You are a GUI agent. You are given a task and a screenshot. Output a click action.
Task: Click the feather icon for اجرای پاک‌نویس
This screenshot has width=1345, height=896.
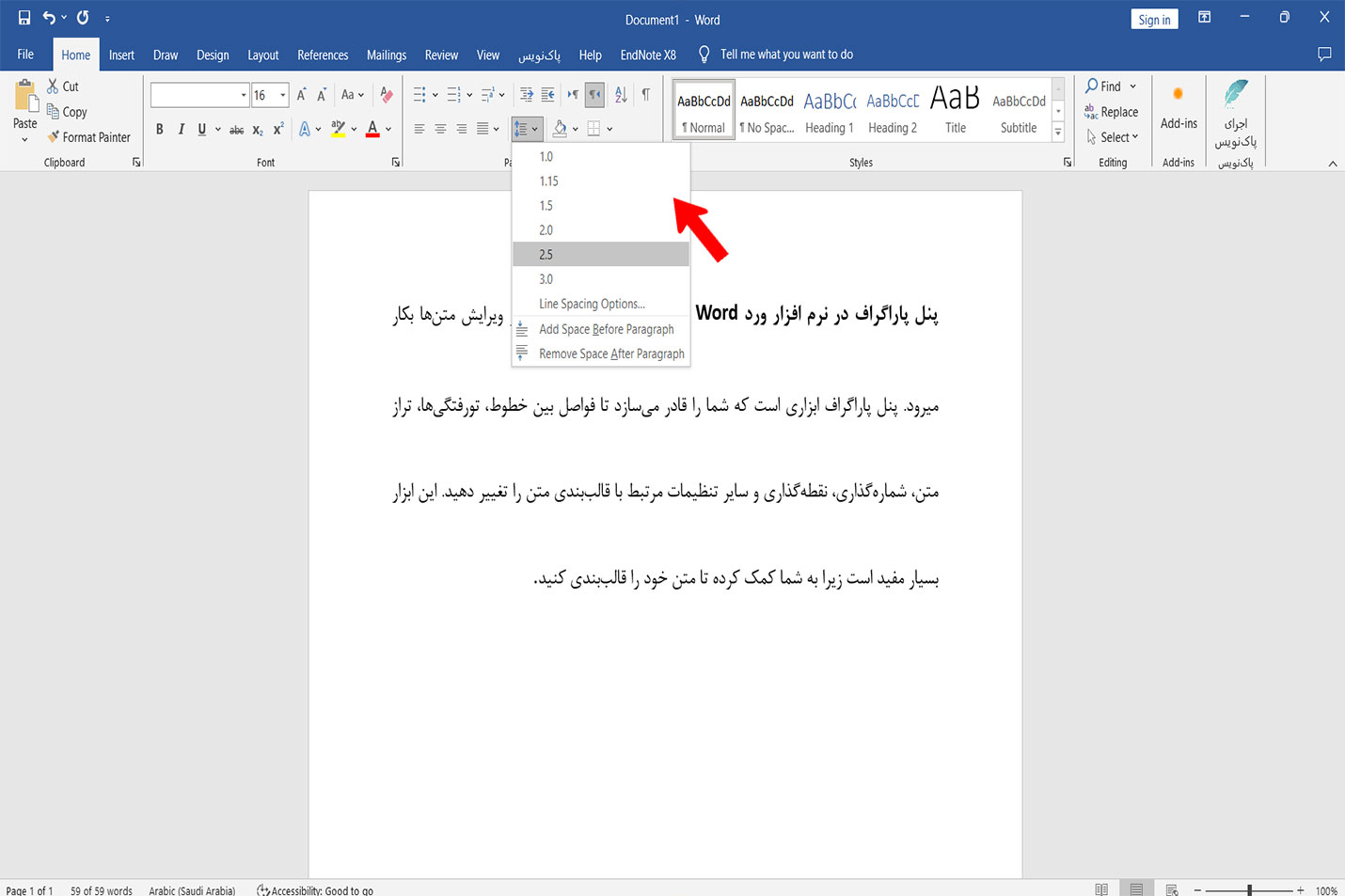point(1235,94)
